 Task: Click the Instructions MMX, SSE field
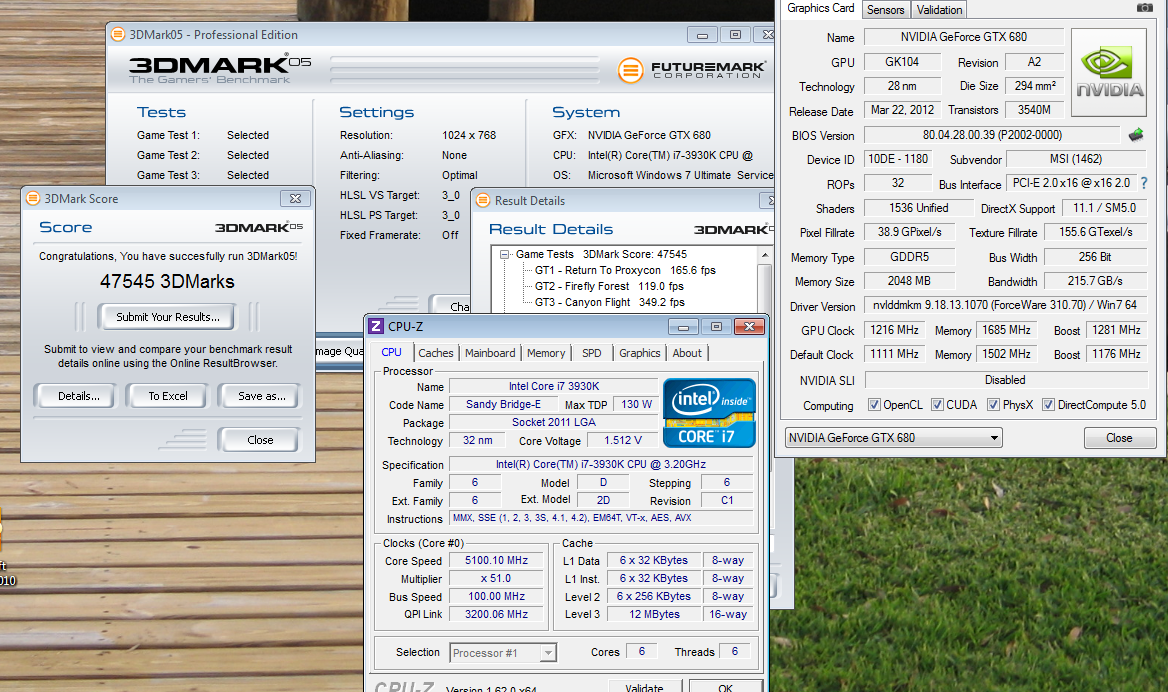tap(601, 518)
